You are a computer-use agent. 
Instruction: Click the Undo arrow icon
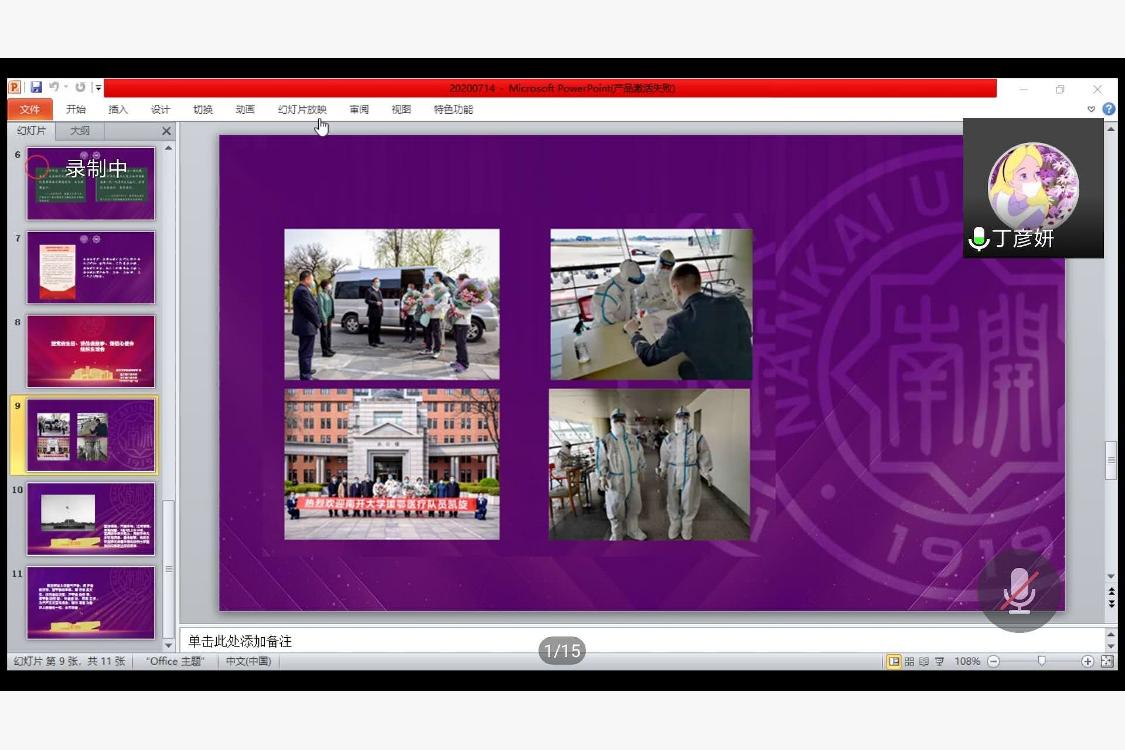[x=54, y=88]
